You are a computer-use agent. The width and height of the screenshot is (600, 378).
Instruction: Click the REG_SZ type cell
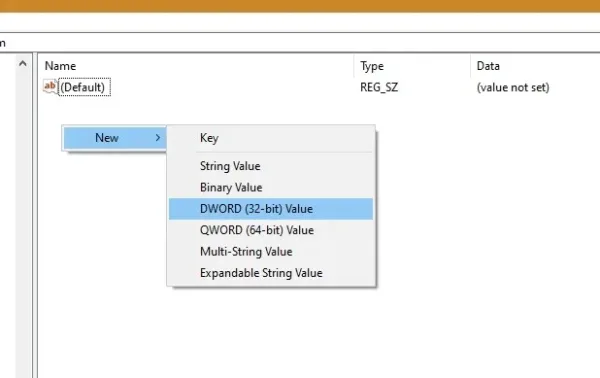(379, 87)
